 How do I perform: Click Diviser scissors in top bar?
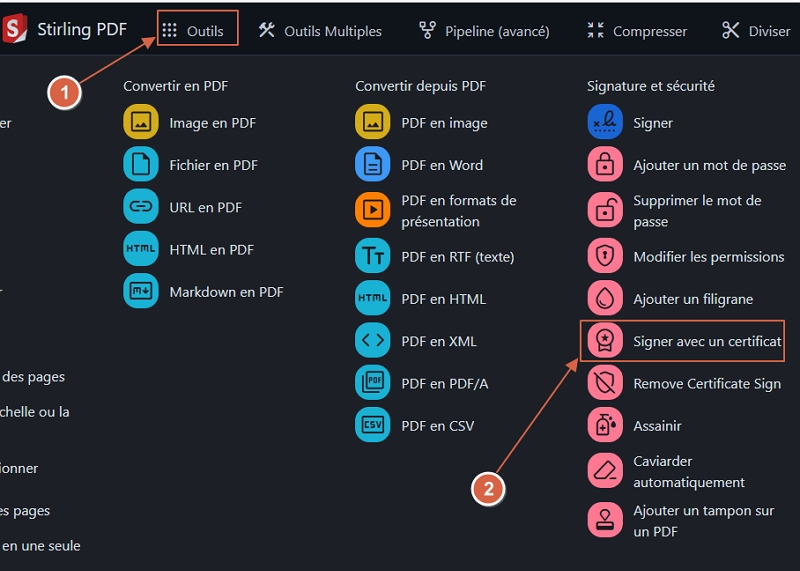pyautogui.click(x=731, y=31)
